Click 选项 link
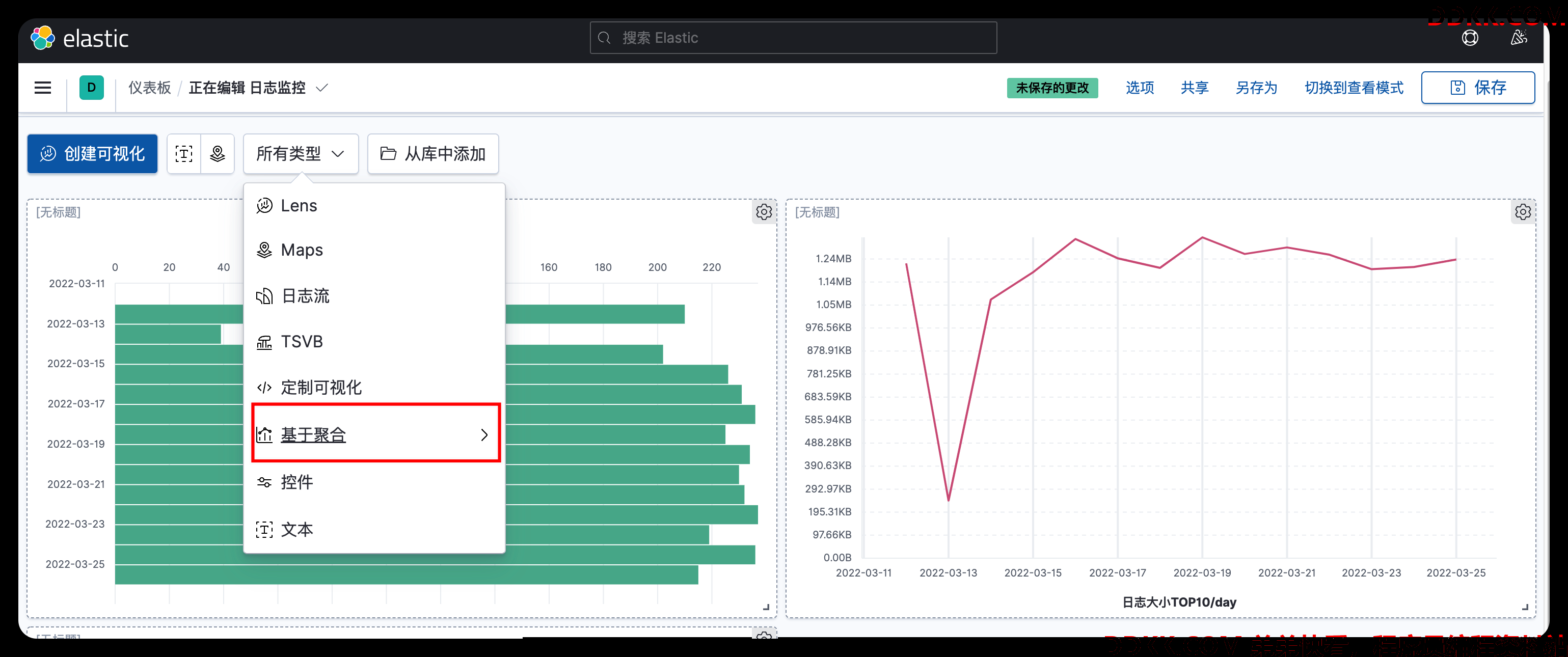Viewport: 1568px width, 657px height. pyautogui.click(x=1140, y=88)
